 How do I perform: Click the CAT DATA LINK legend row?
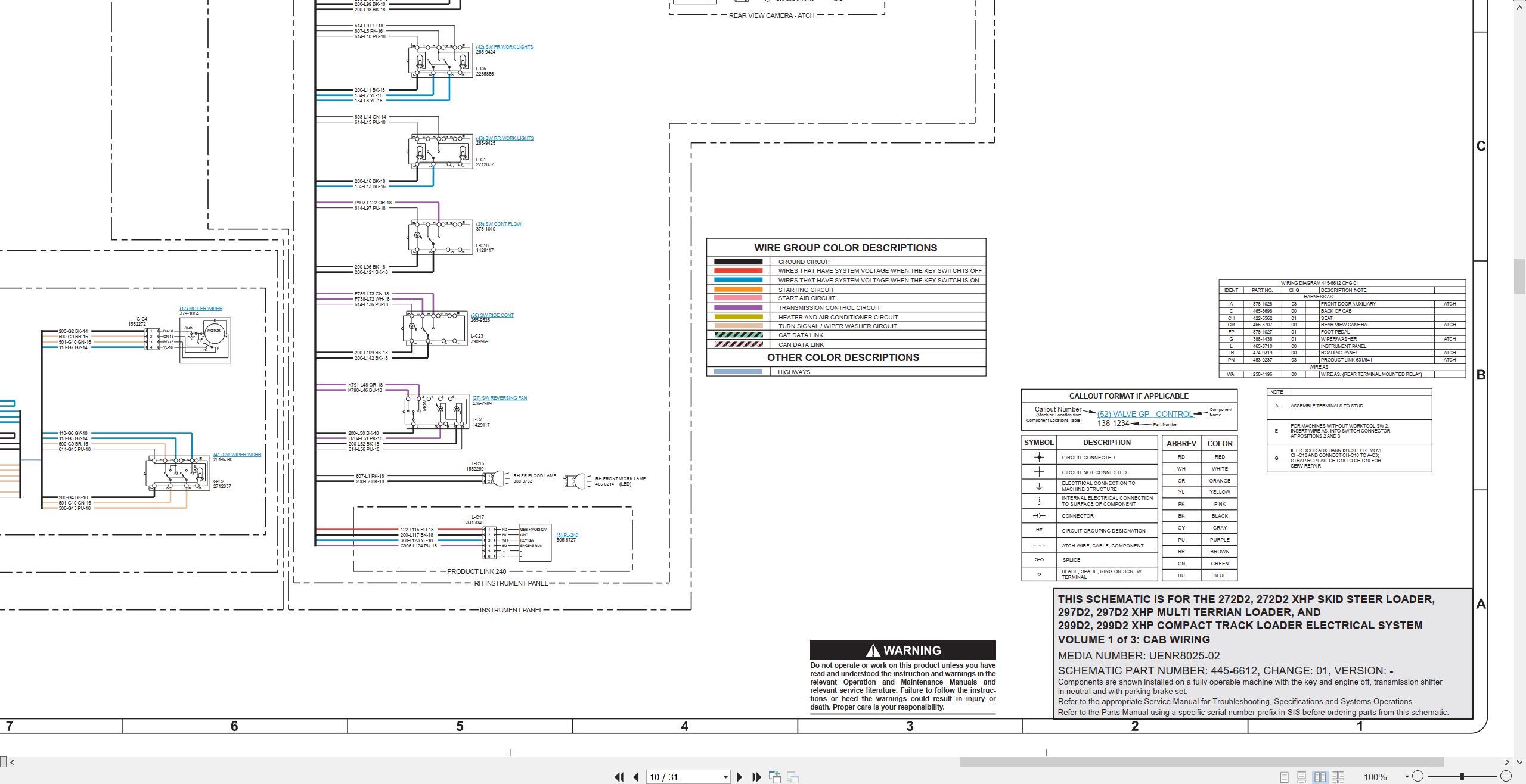point(846,335)
